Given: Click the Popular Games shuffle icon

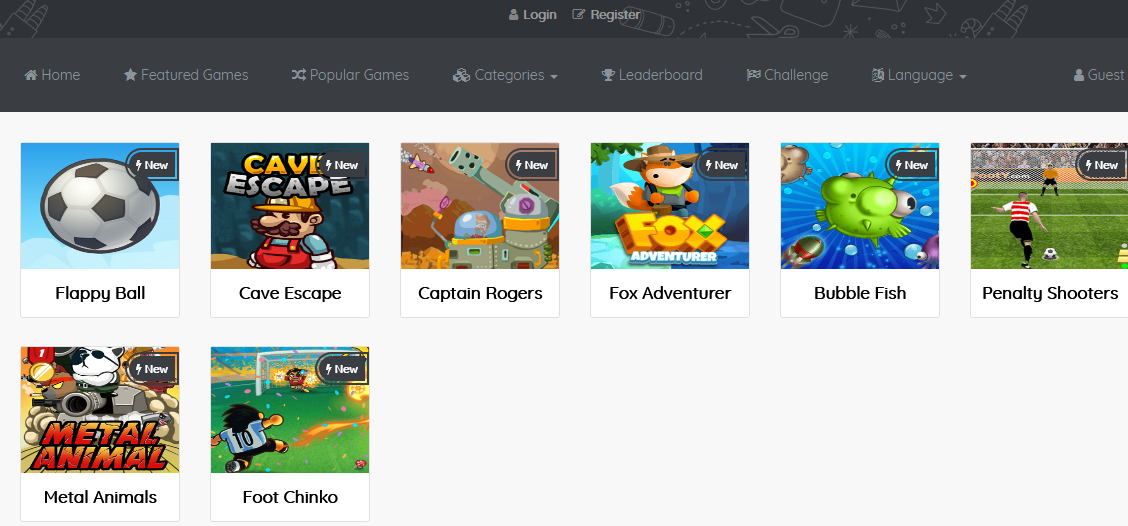Looking at the screenshot, I should click(299, 75).
